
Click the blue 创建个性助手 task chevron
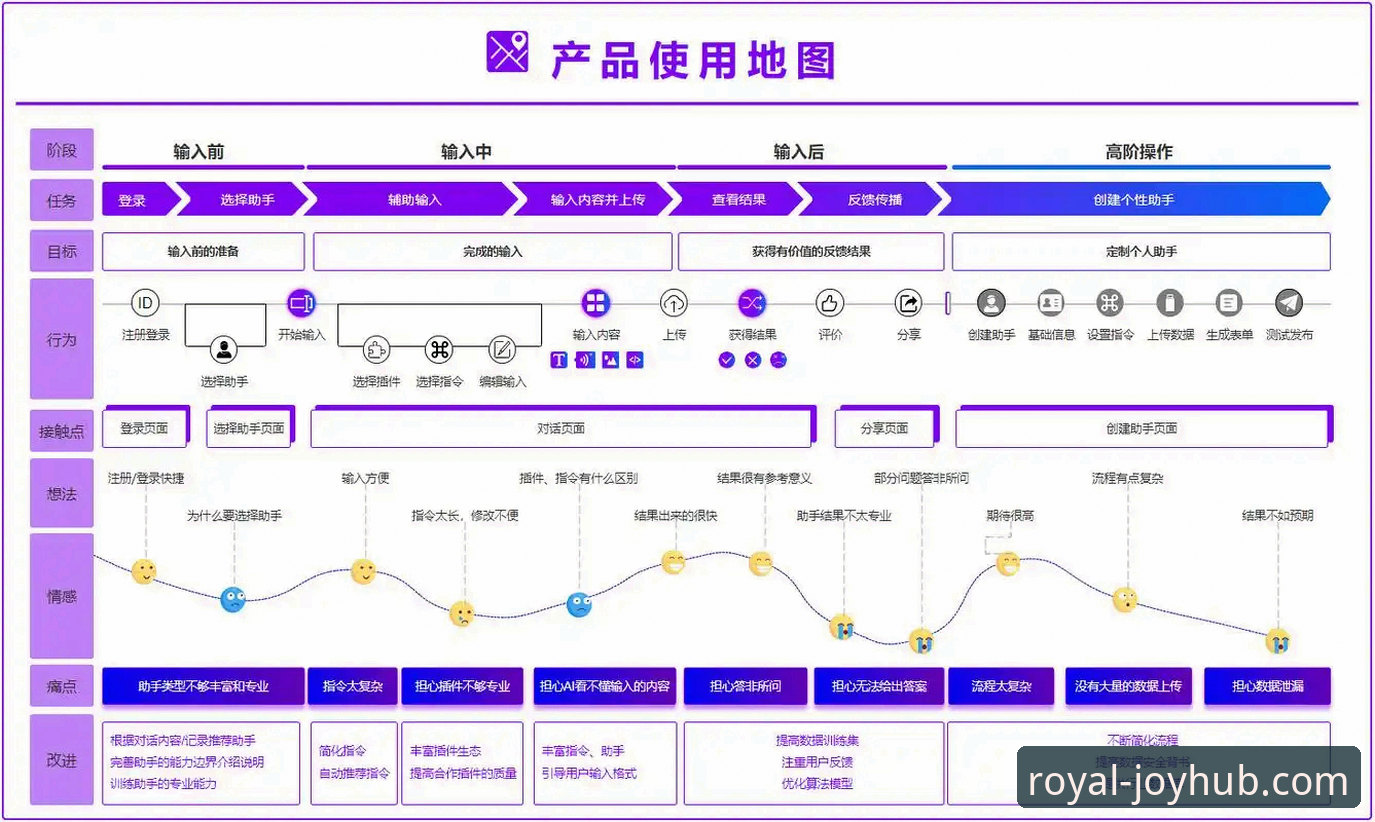(1133, 200)
